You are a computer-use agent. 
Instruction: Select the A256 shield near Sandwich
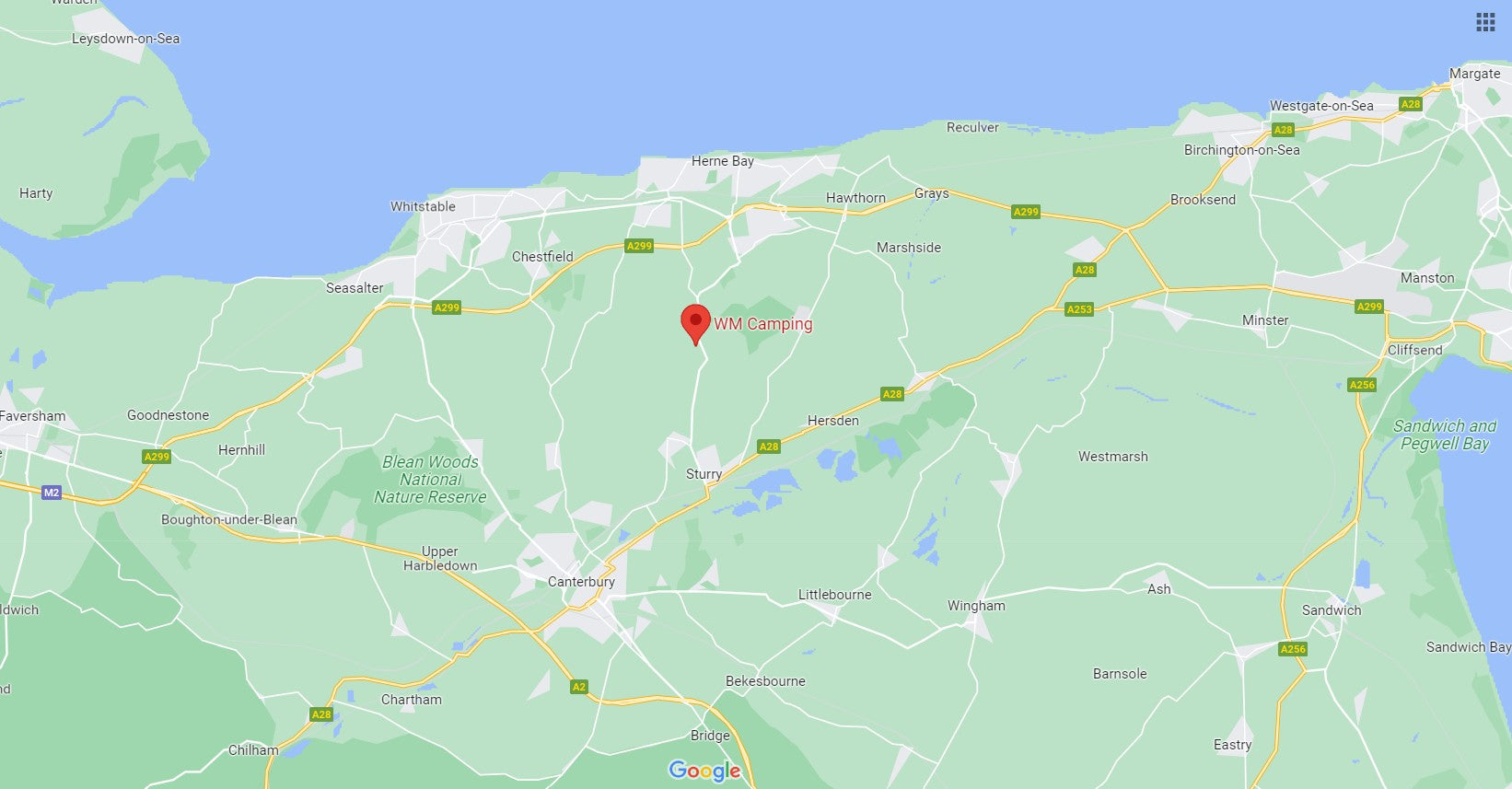pos(1293,649)
